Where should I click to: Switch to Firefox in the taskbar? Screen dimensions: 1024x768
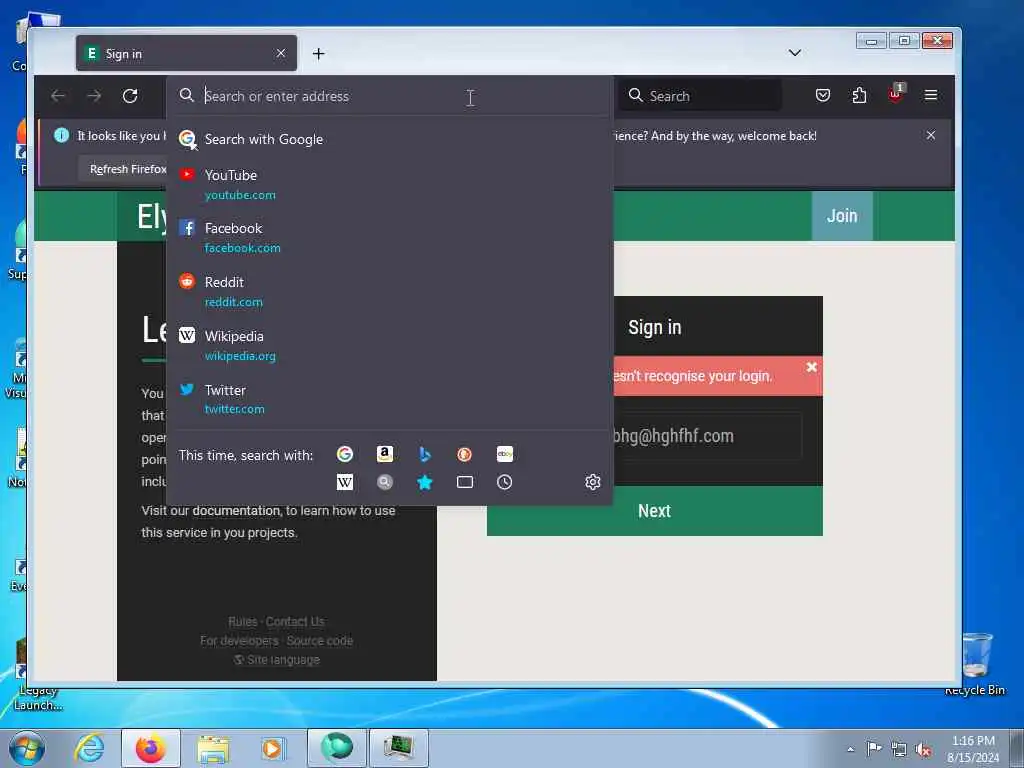tap(151, 748)
